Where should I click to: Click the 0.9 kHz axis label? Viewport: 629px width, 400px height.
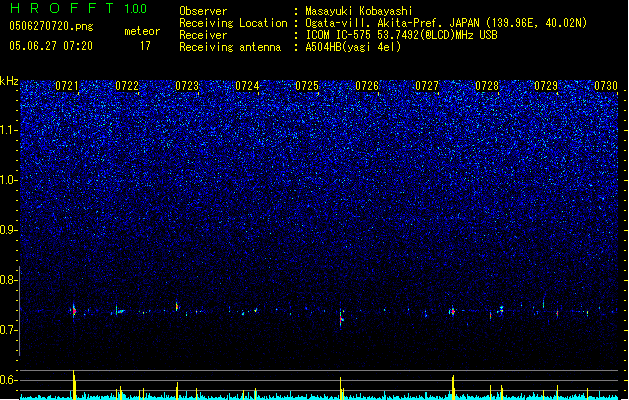(9, 230)
